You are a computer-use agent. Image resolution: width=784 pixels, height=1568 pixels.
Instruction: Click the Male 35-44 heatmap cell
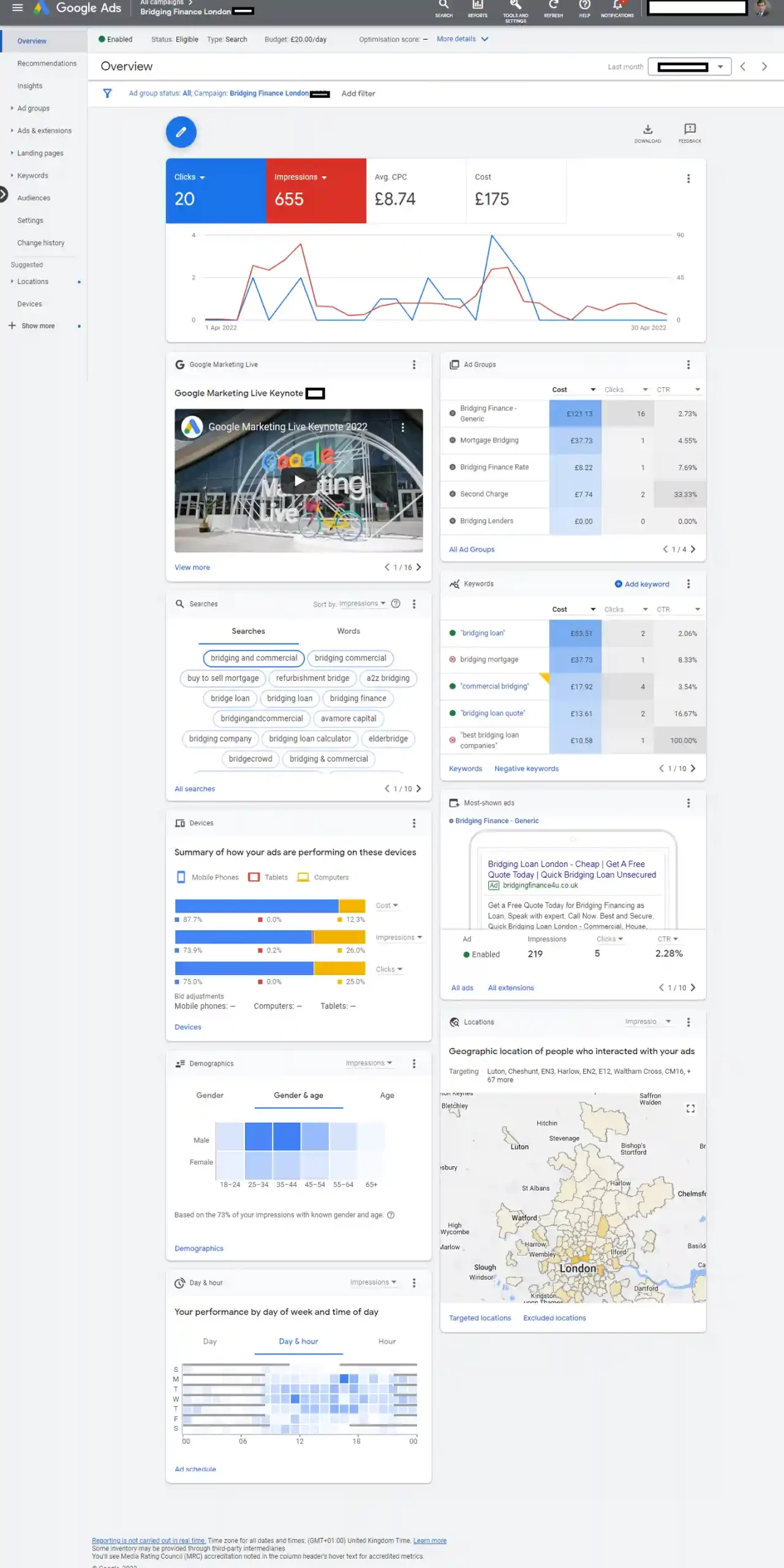pyautogui.click(x=286, y=1137)
